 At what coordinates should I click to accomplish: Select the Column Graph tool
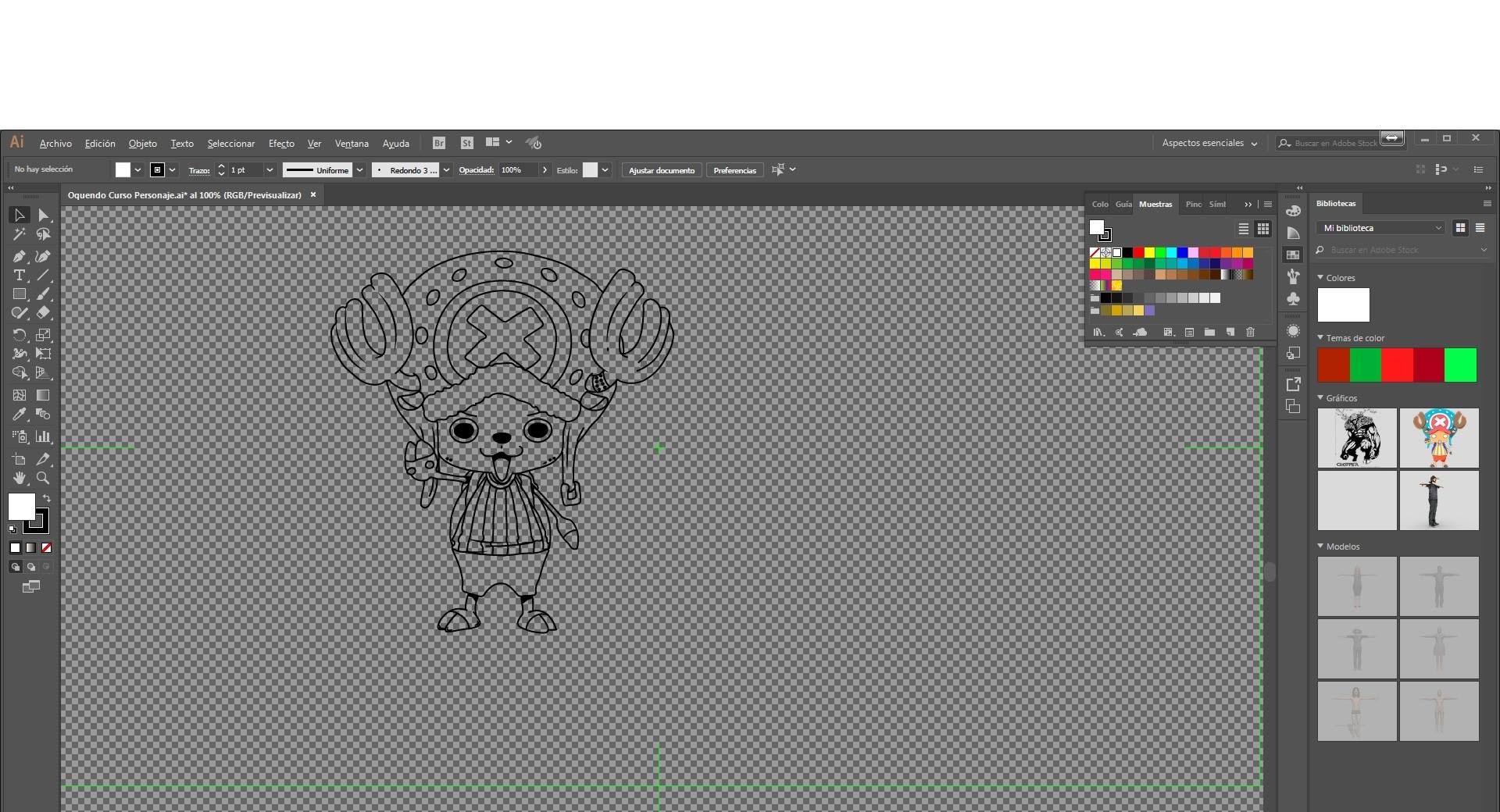[44, 436]
